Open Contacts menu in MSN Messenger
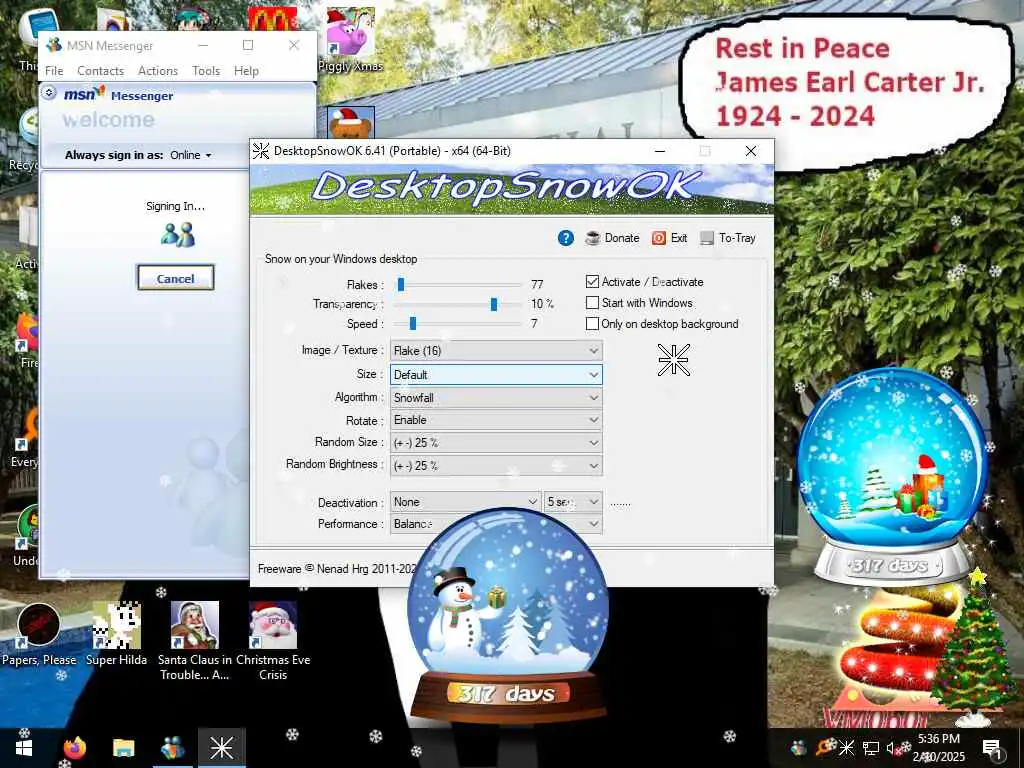The image size is (1024, 768). [100, 71]
